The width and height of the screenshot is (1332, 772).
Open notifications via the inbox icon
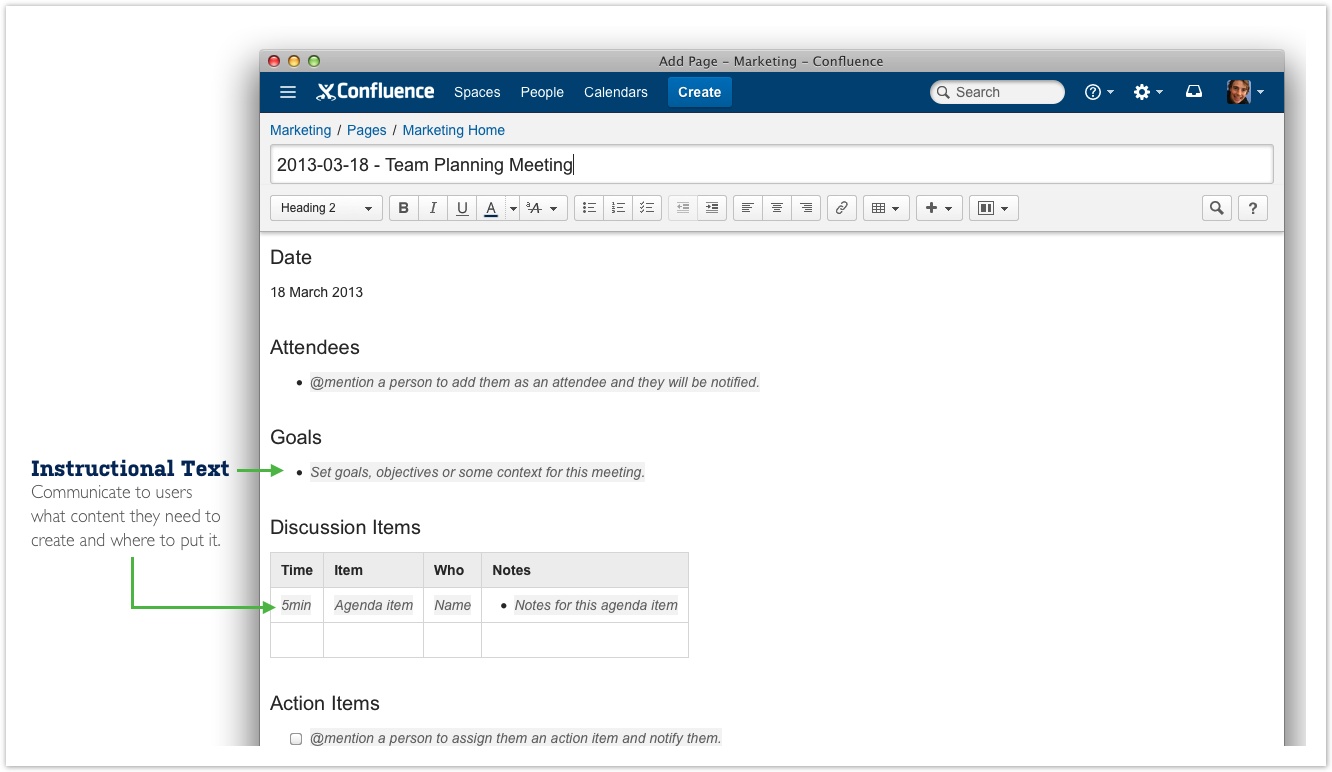1193,91
